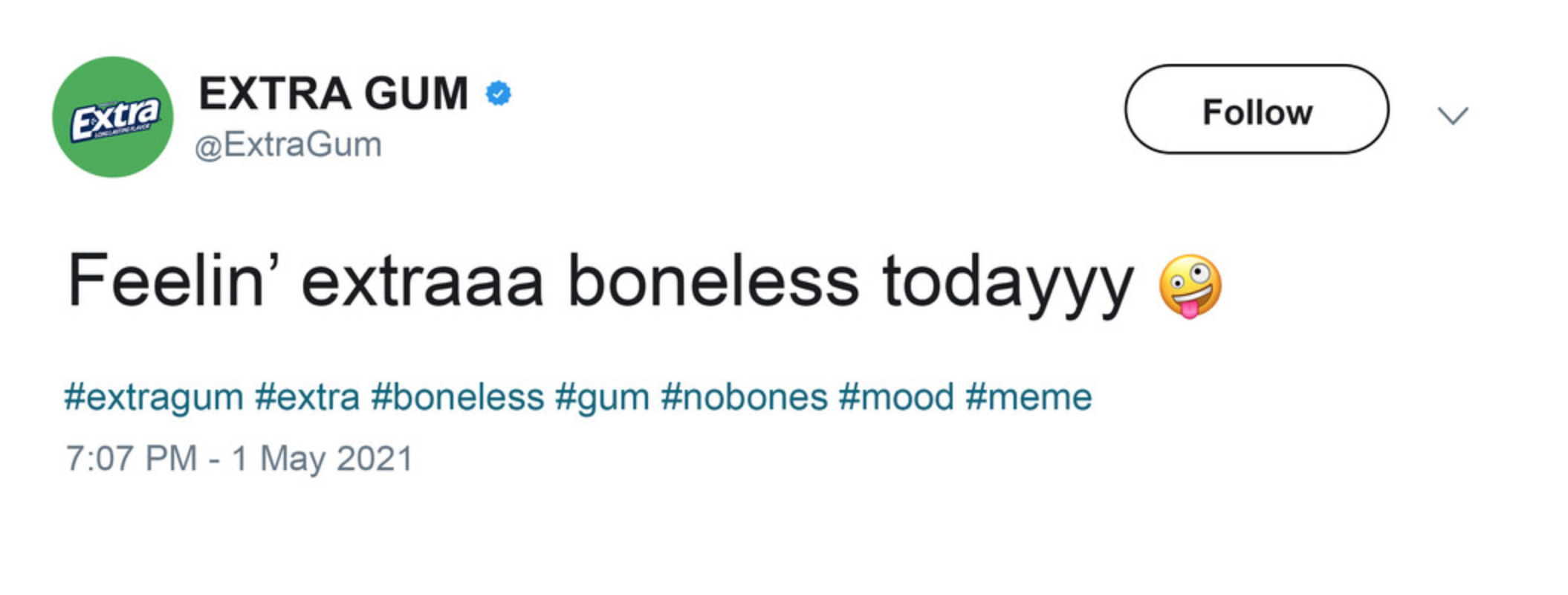1568x595 pixels.
Task: Click the @ExtraGum handle
Action: (288, 144)
